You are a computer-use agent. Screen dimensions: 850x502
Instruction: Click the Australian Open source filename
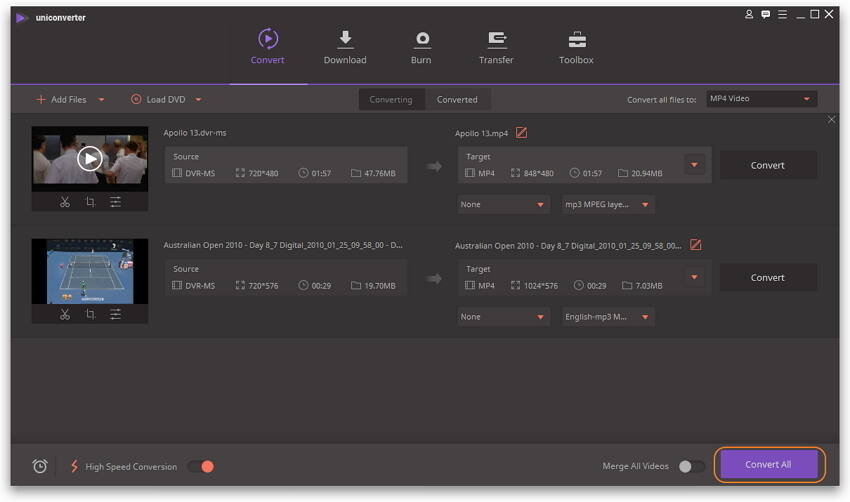283,245
